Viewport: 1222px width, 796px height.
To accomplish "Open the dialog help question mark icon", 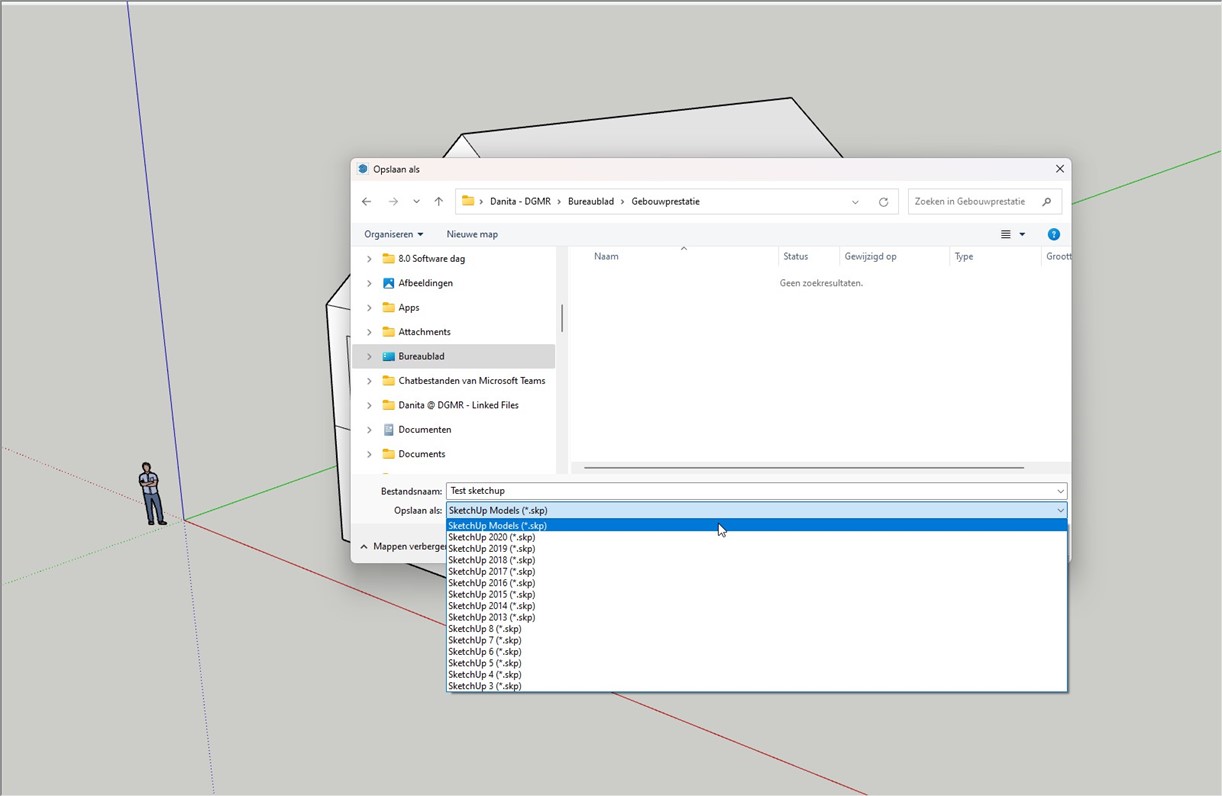I will (x=1053, y=234).
